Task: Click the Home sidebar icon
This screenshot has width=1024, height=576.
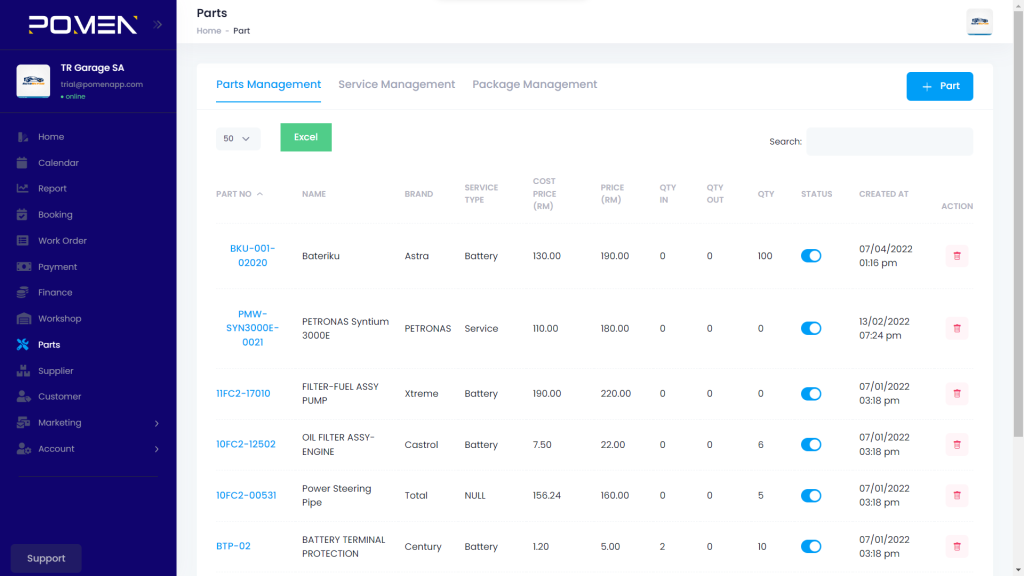Action: point(23,136)
